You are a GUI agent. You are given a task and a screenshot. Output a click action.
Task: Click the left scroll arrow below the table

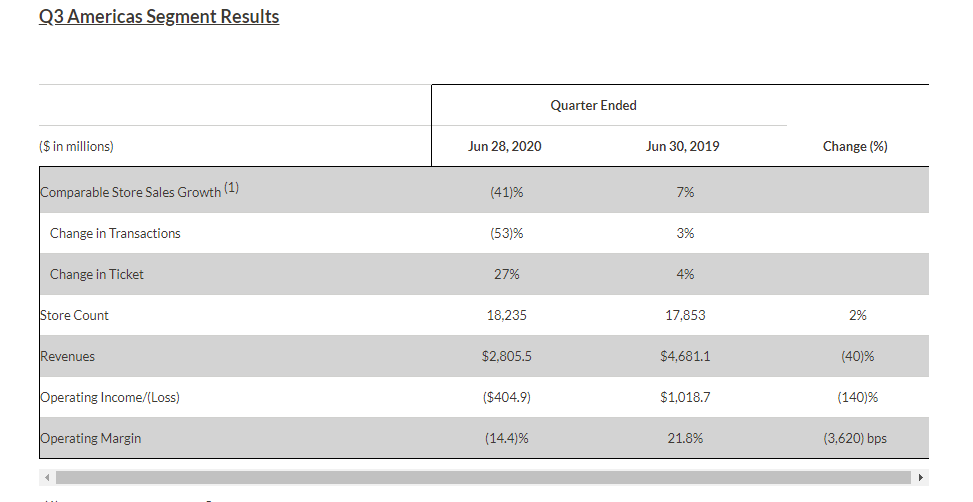[46, 477]
